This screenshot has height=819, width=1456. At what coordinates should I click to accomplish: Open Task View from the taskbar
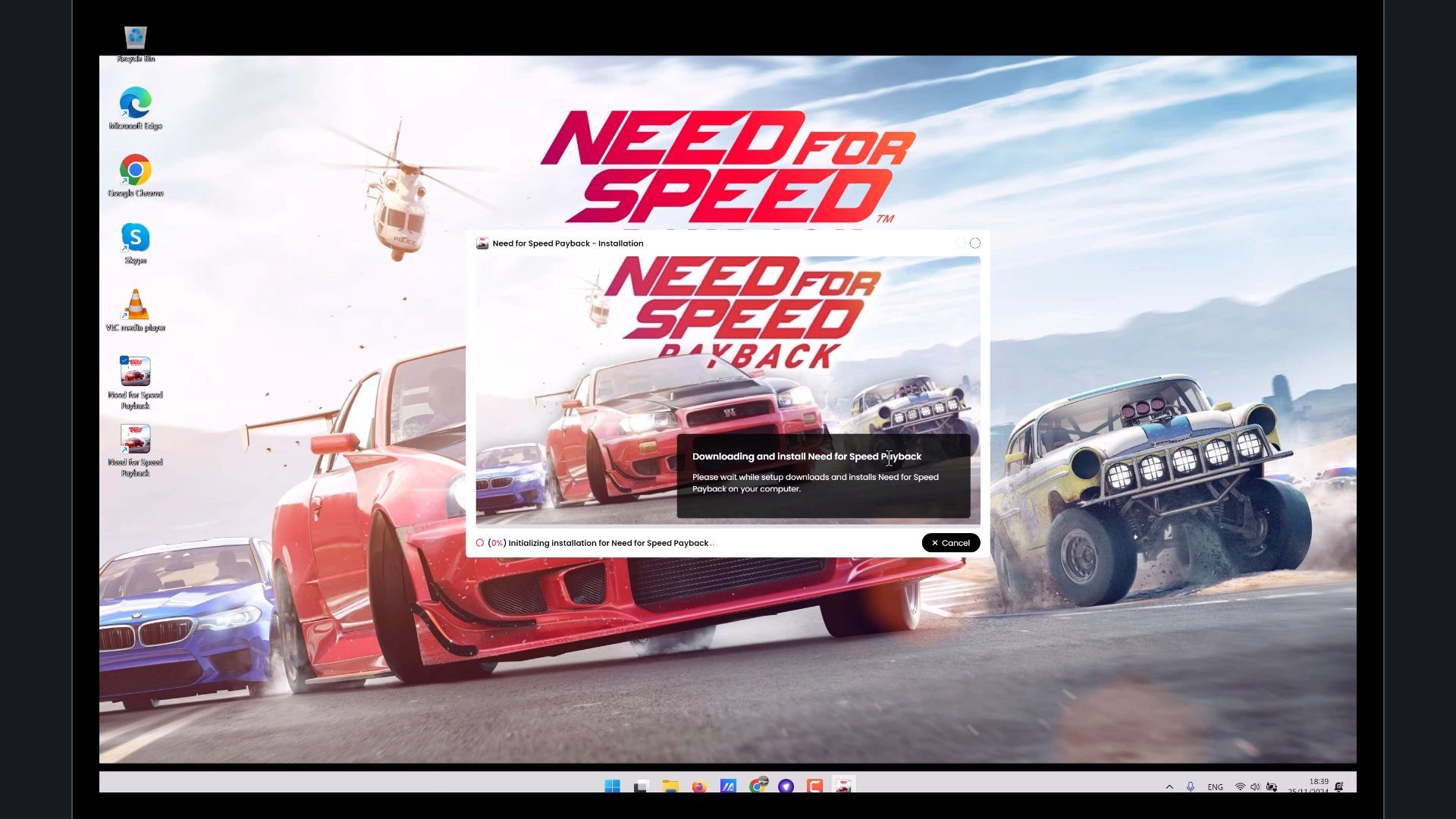point(642,786)
